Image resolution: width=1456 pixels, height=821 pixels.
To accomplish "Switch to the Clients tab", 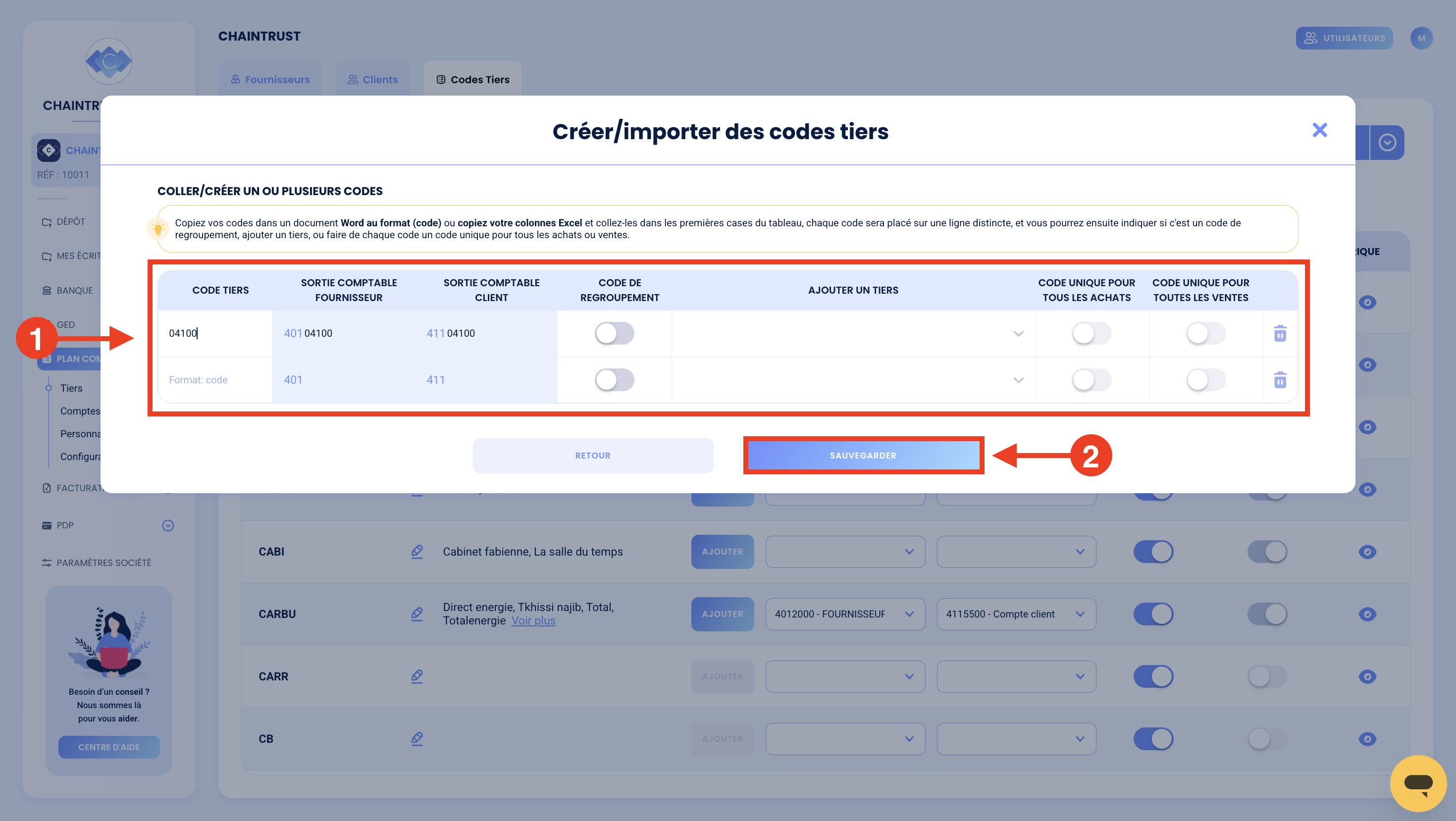I will click(372, 79).
